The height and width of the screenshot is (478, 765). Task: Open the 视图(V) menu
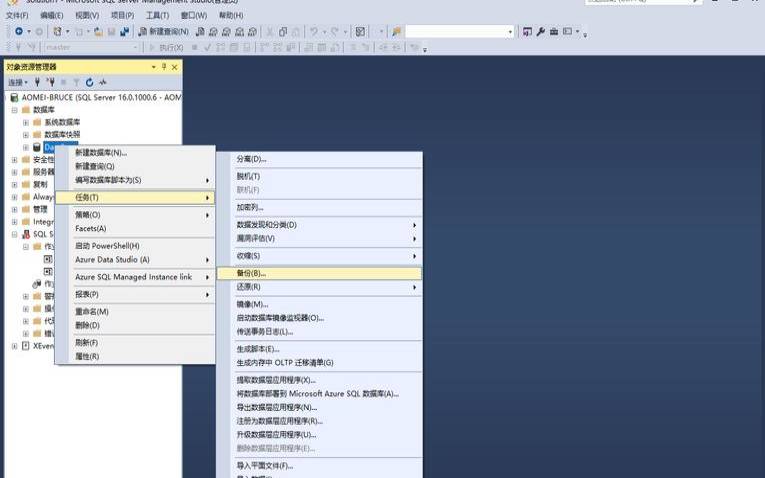87,16
